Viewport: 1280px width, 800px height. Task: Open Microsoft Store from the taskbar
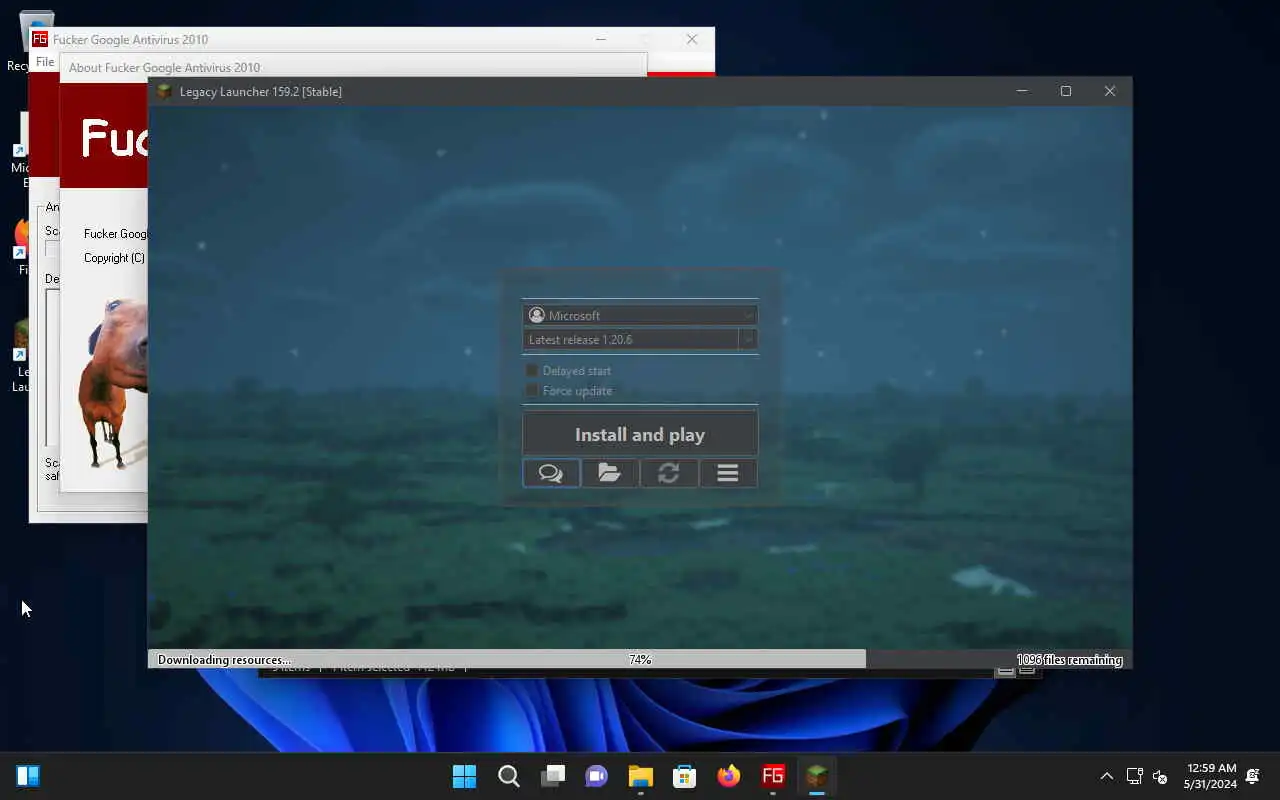pos(685,776)
